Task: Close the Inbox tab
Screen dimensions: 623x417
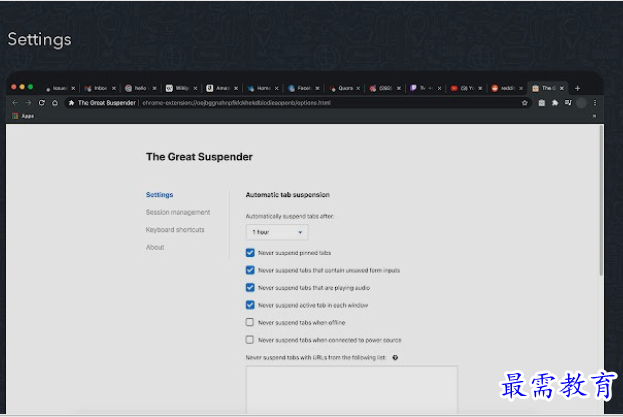Action: coord(114,88)
